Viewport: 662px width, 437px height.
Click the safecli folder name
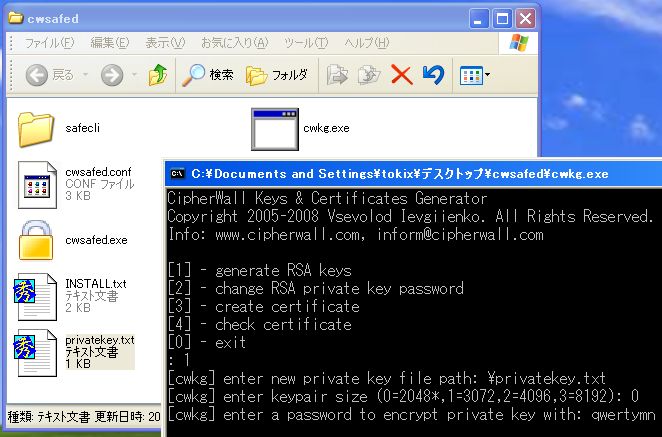tap(83, 128)
